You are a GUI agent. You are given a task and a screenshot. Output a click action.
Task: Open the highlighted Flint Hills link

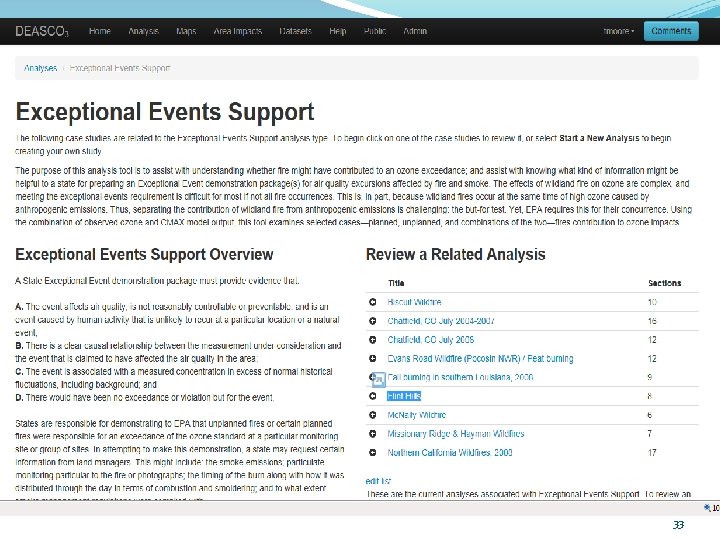coord(404,396)
